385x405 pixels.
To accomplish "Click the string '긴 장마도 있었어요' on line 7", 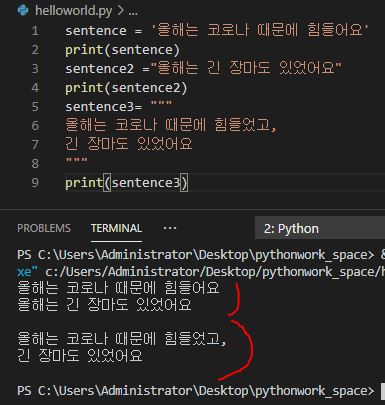I will click(129, 144).
